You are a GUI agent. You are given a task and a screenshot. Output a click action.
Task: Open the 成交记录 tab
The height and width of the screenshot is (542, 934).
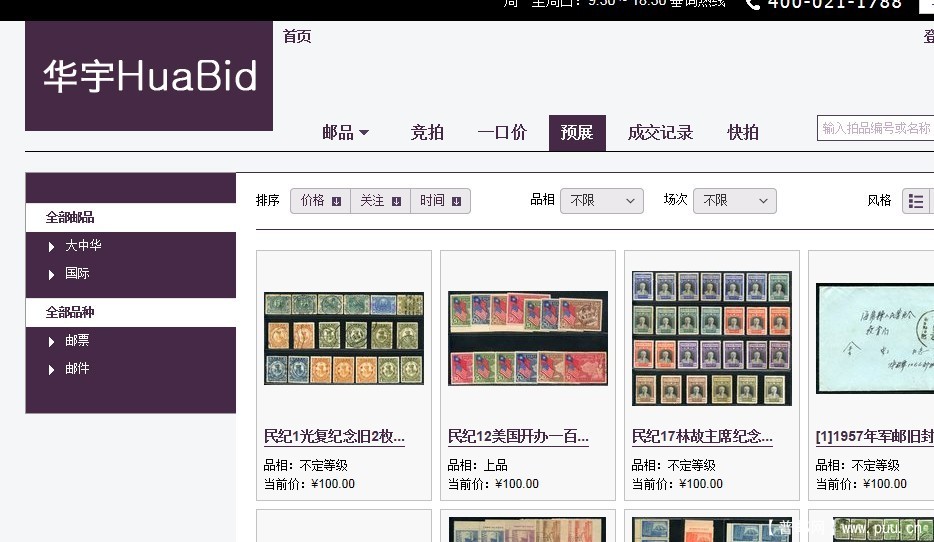point(660,133)
